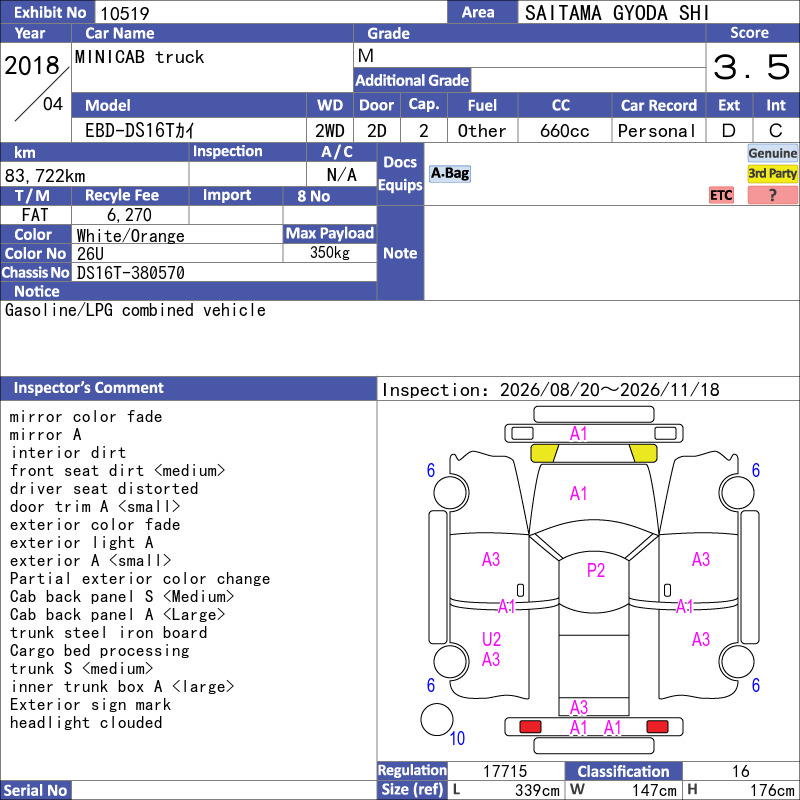The width and height of the screenshot is (800, 800).
Task: Click the color value White/Orange
Action: pos(130,236)
